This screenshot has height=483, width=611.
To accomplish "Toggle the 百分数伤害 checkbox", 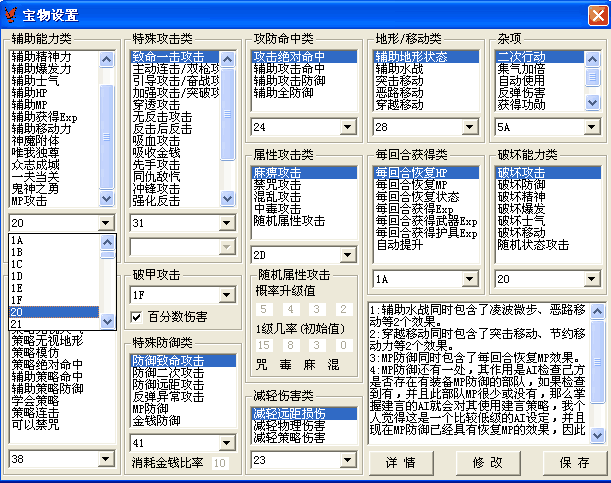I will (138, 317).
